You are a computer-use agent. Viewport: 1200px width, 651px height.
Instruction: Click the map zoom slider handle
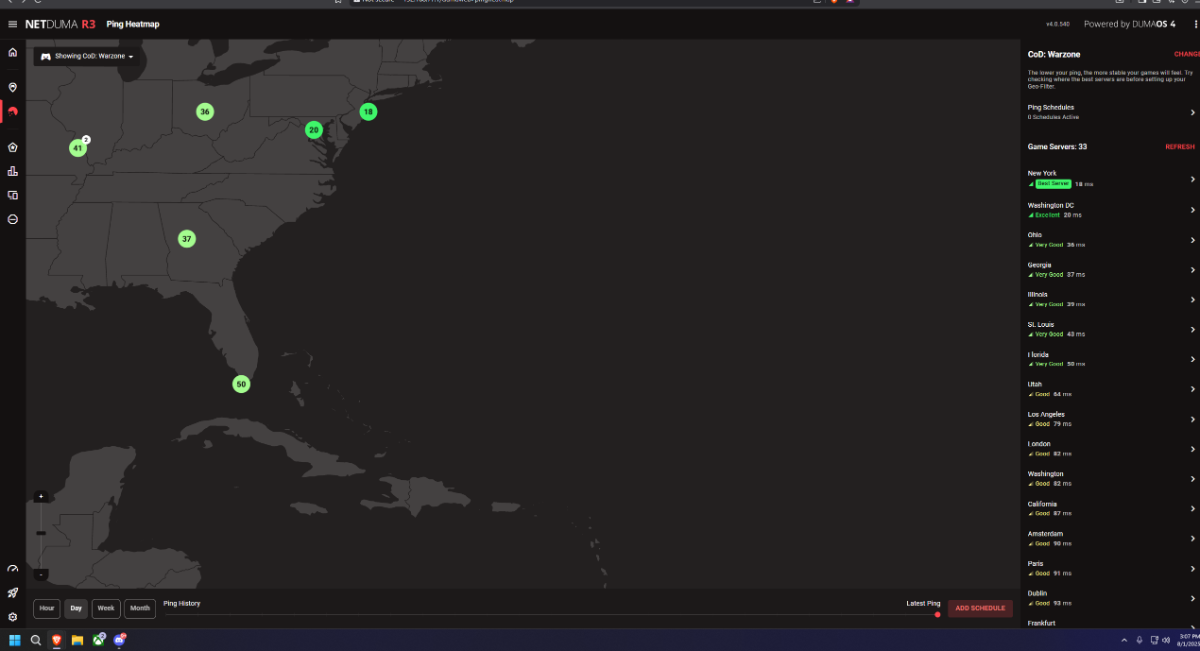coord(41,533)
